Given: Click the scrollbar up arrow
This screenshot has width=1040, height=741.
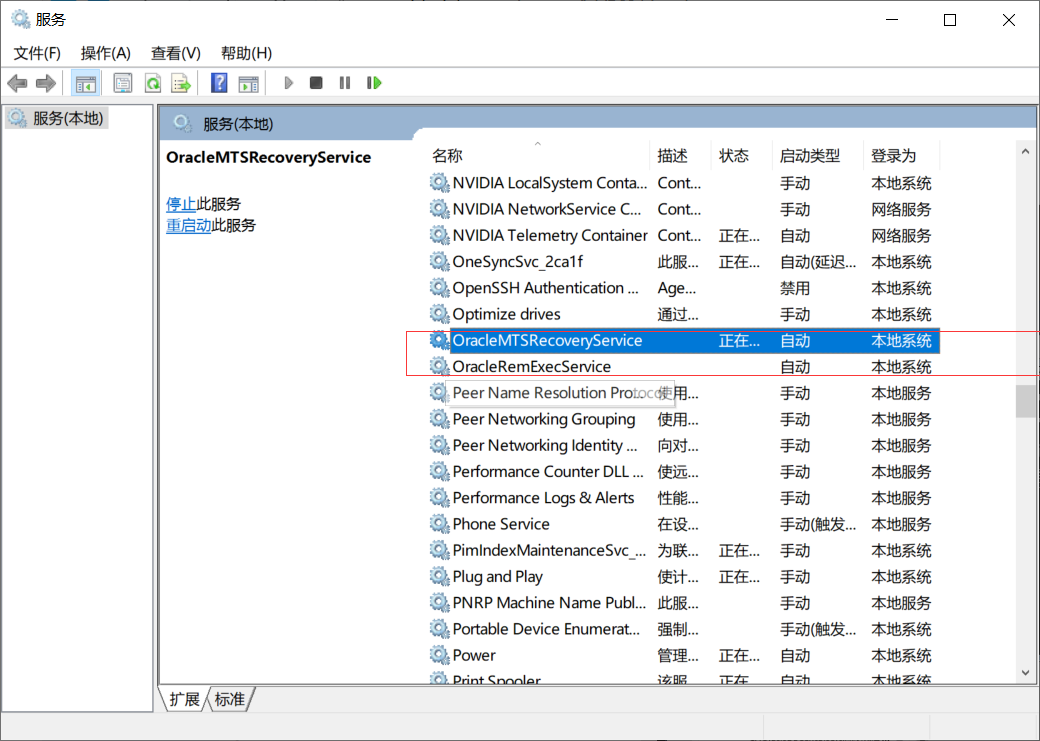Looking at the screenshot, I should 1025,152.
